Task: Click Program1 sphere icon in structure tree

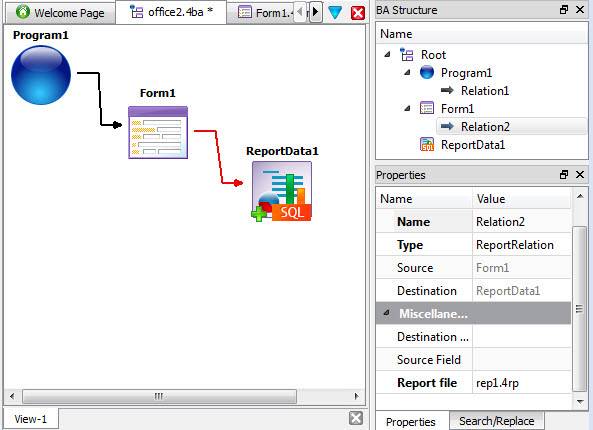Action: (427, 72)
